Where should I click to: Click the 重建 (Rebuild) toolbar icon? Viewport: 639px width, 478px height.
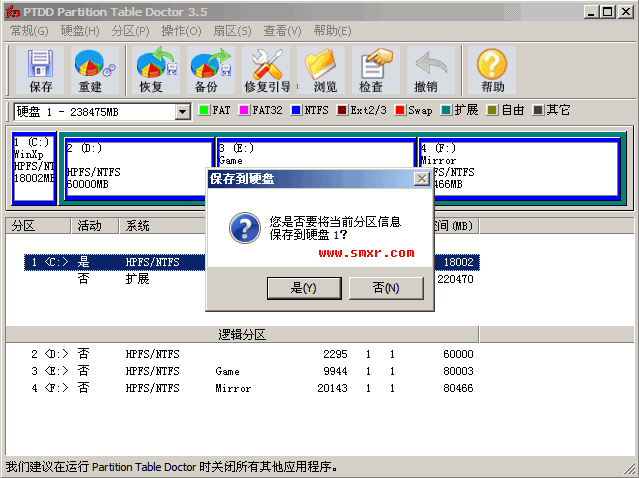91,70
